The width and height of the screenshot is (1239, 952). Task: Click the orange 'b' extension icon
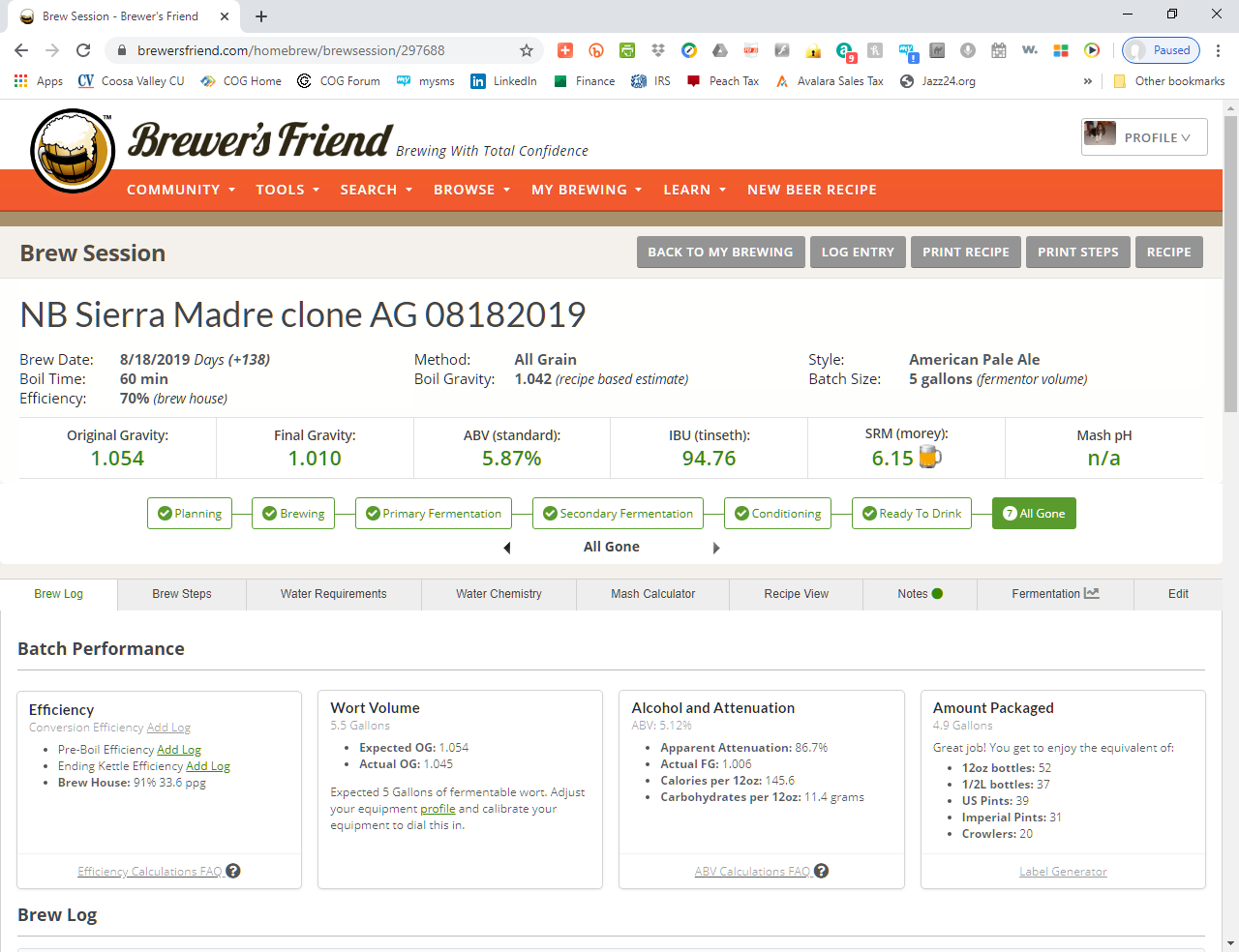tap(596, 50)
